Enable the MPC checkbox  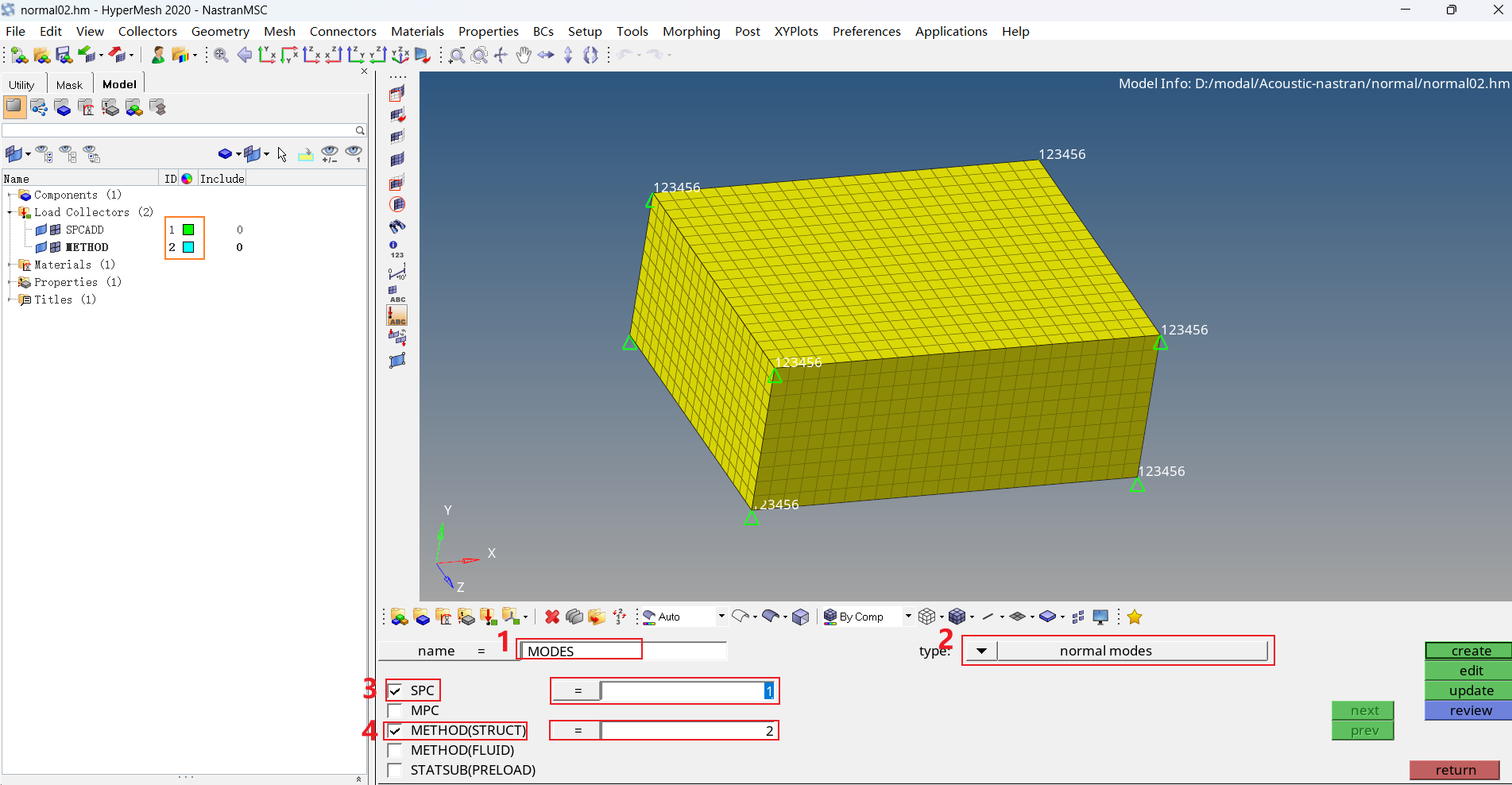click(395, 710)
